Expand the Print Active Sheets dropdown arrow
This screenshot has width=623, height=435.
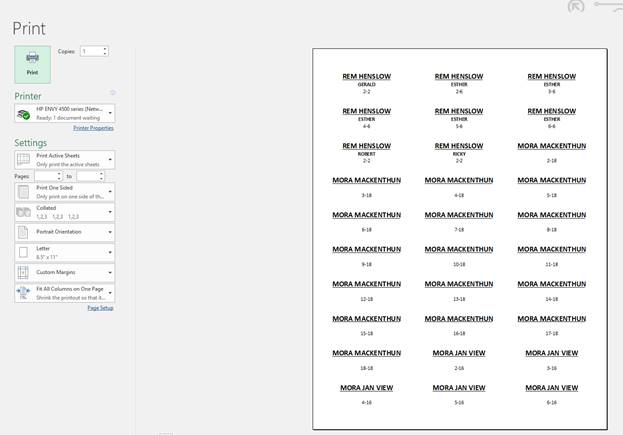tap(110, 160)
